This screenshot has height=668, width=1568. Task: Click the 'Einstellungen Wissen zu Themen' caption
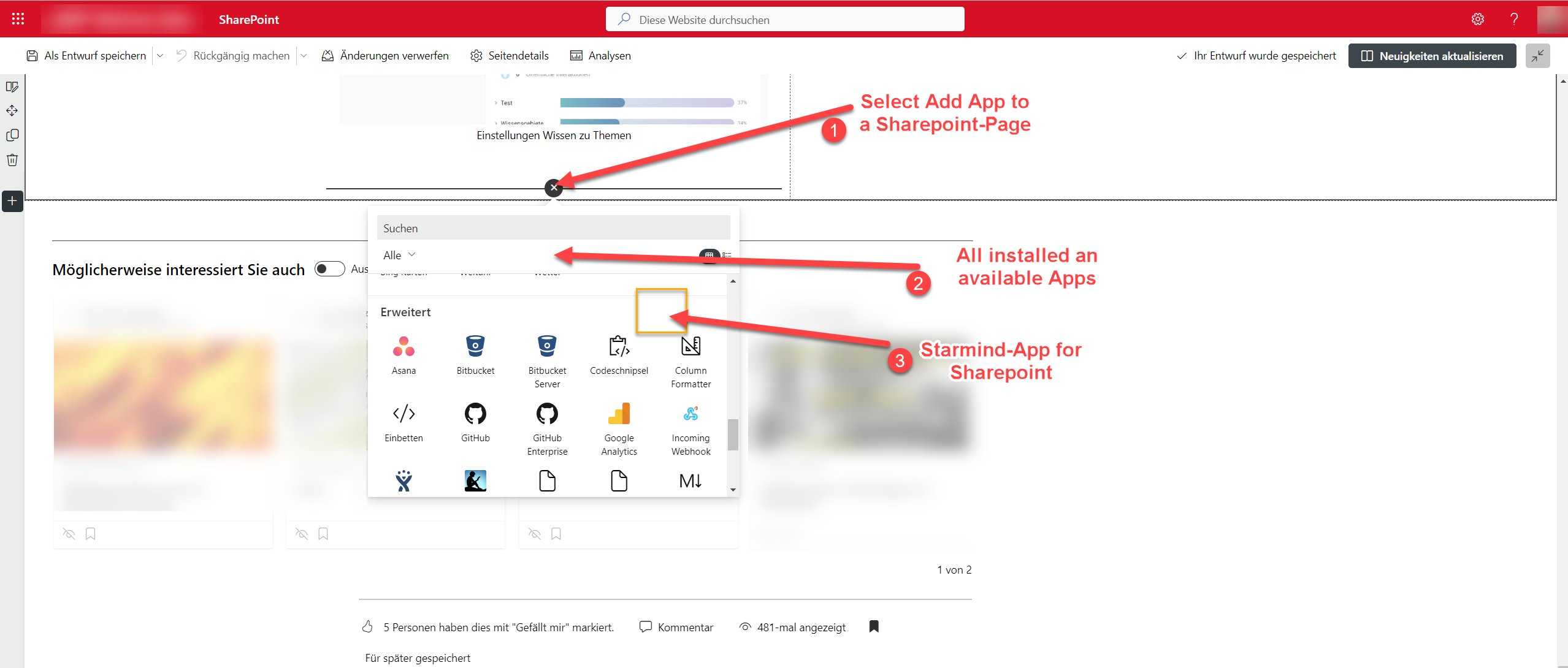click(554, 135)
